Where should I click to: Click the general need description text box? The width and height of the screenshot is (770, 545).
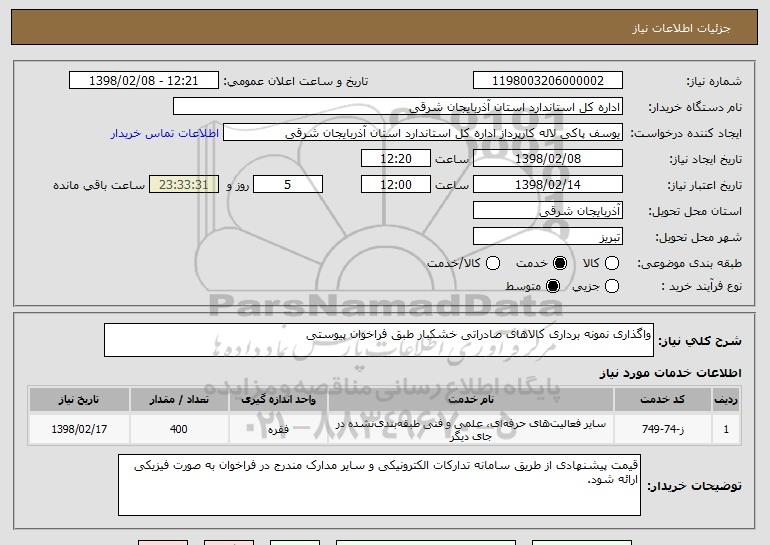(379, 340)
